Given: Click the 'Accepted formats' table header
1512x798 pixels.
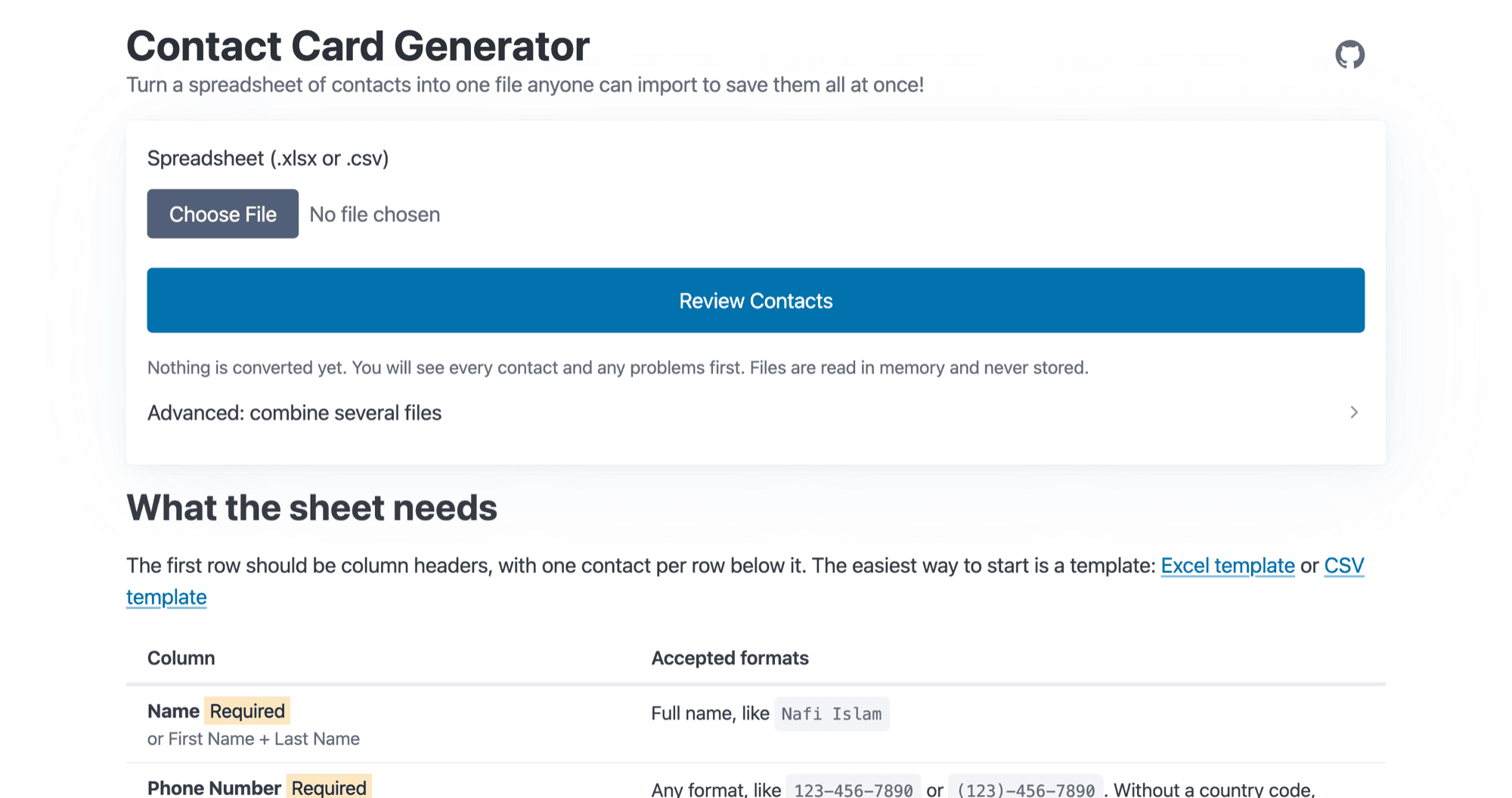Looking at the screenshot, I should 730,658.
